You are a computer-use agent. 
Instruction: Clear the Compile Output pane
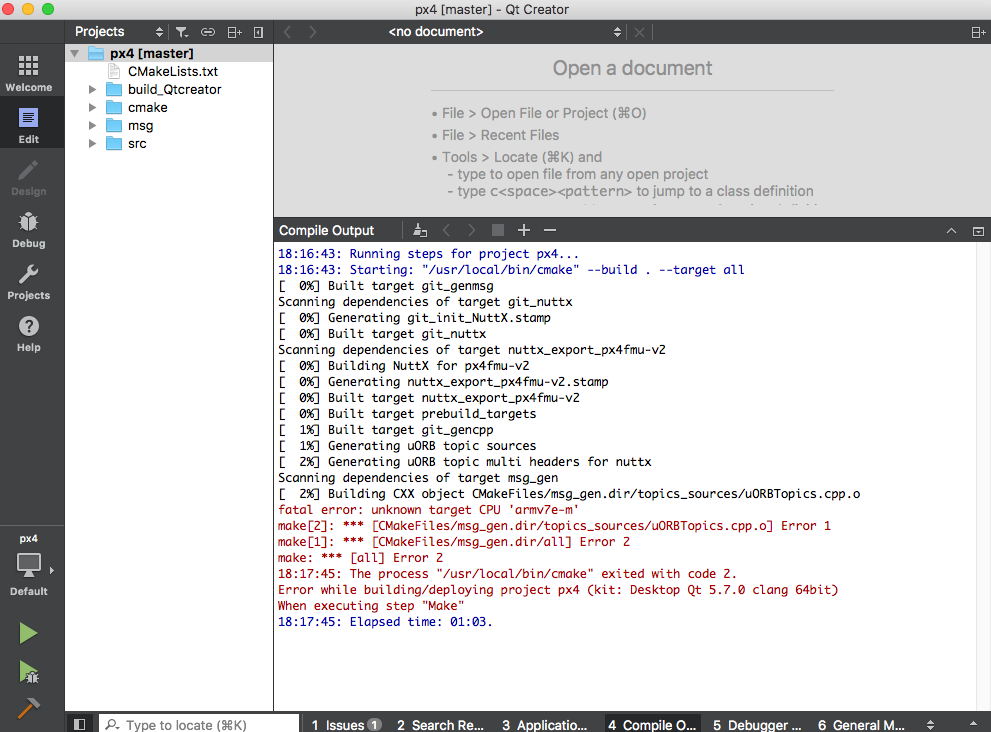click(x=420, y=231)
